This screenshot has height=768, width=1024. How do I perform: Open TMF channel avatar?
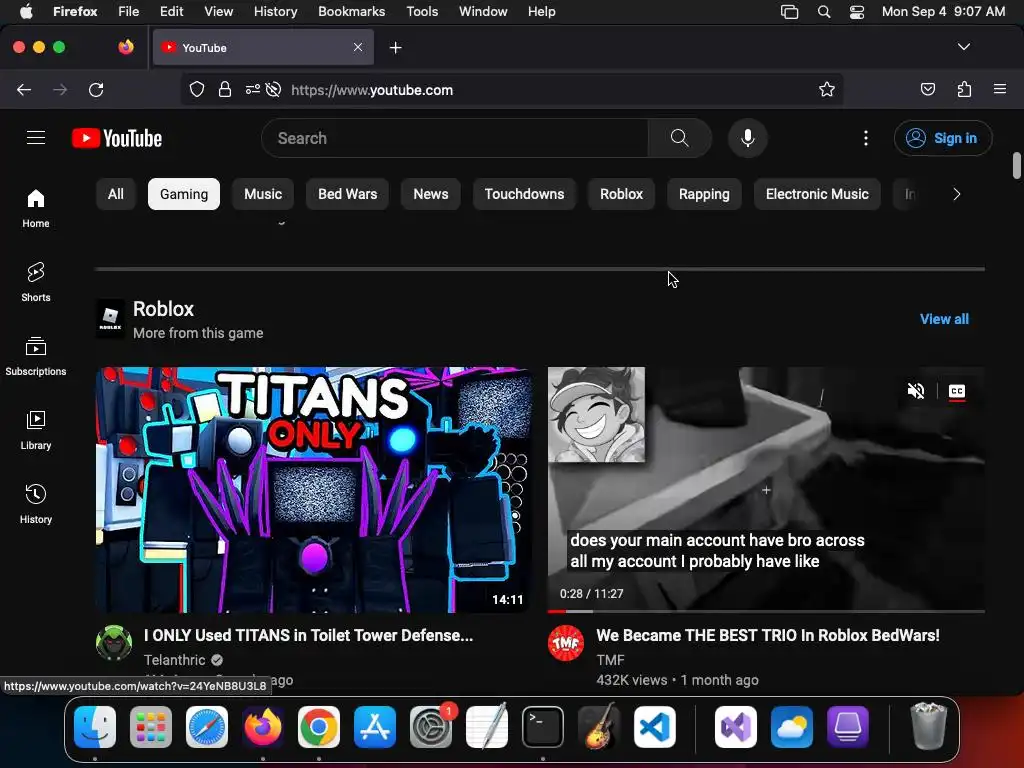(566, 643)
